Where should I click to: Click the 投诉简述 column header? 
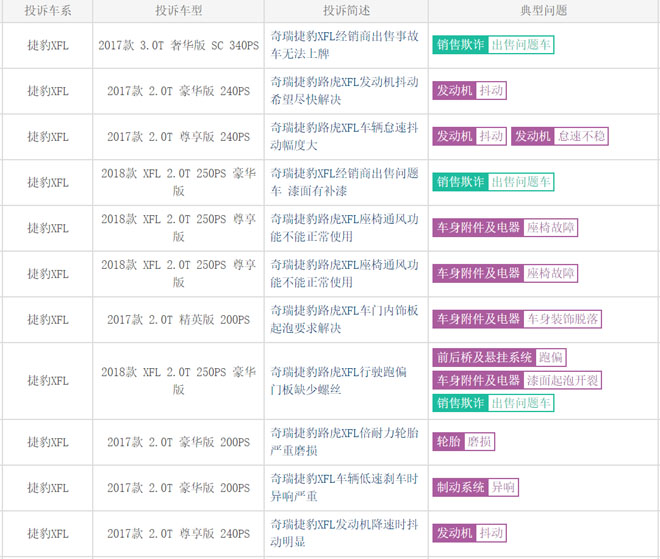tap(346, 11)
